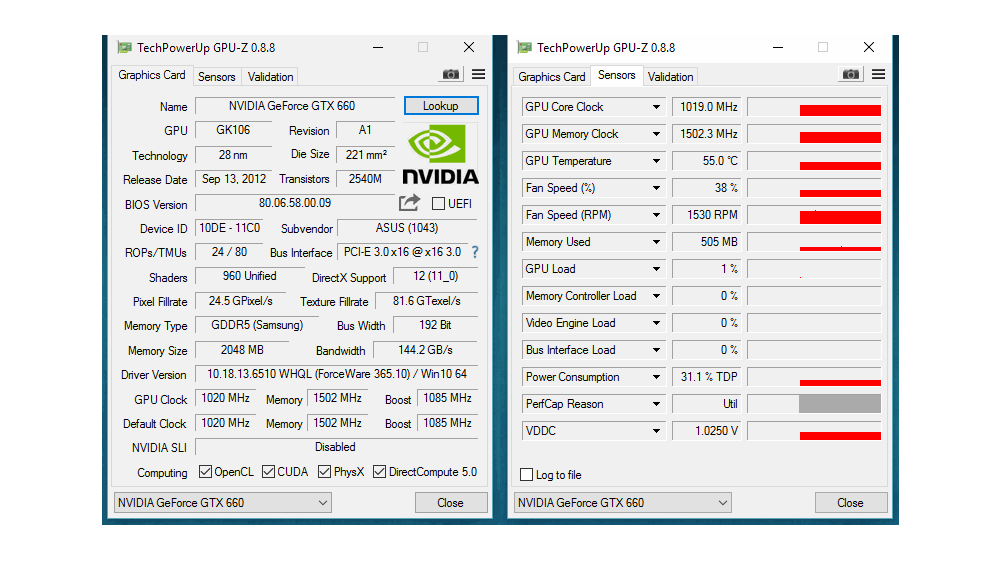Viewport: 1000px width, 563px height.
Task: Toggle the UEFI checkbox
Action: pyautogui.click(x=438, y=204)
